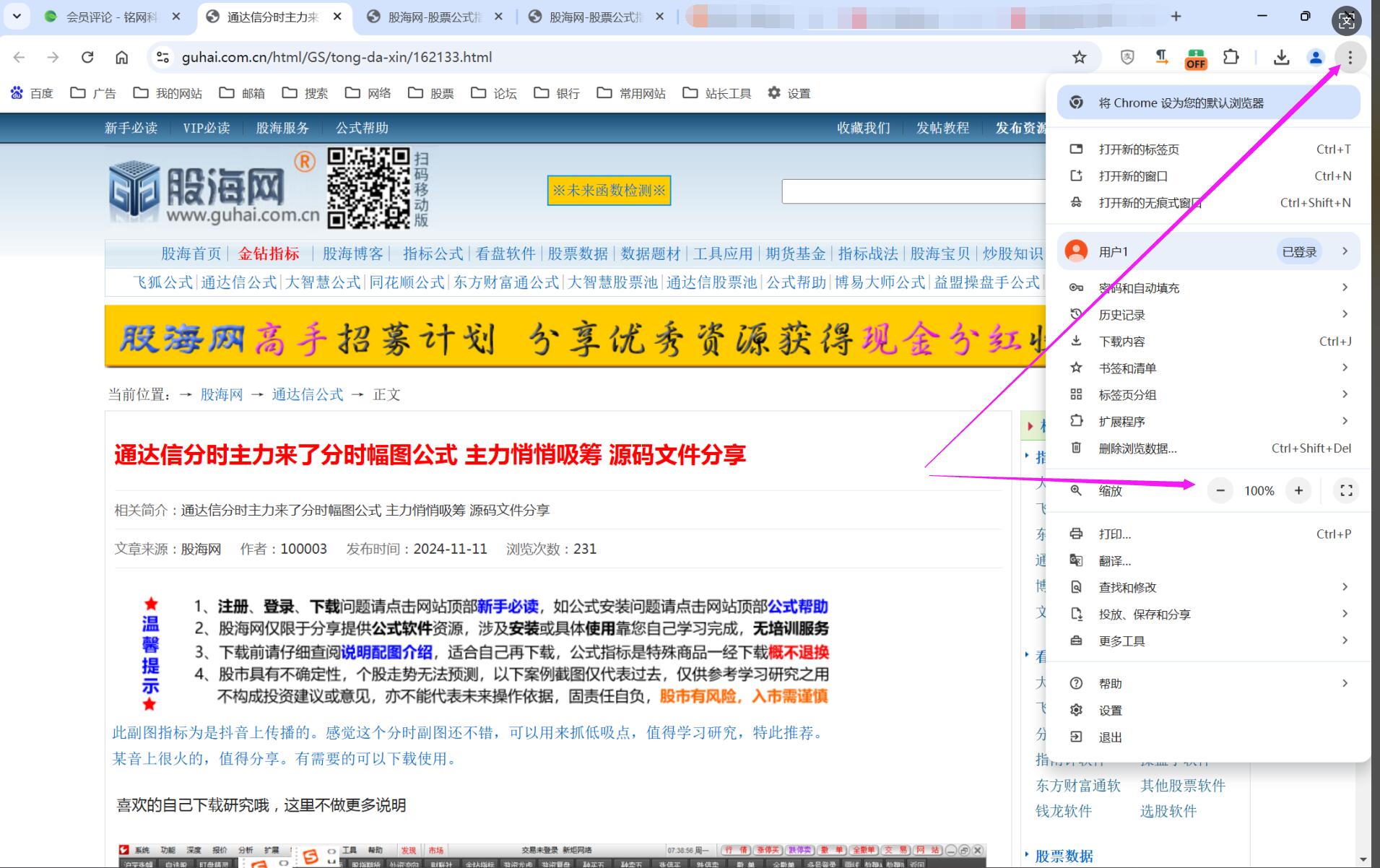Click the site search input field
The image size is (1380, 868).
[914, 191]
